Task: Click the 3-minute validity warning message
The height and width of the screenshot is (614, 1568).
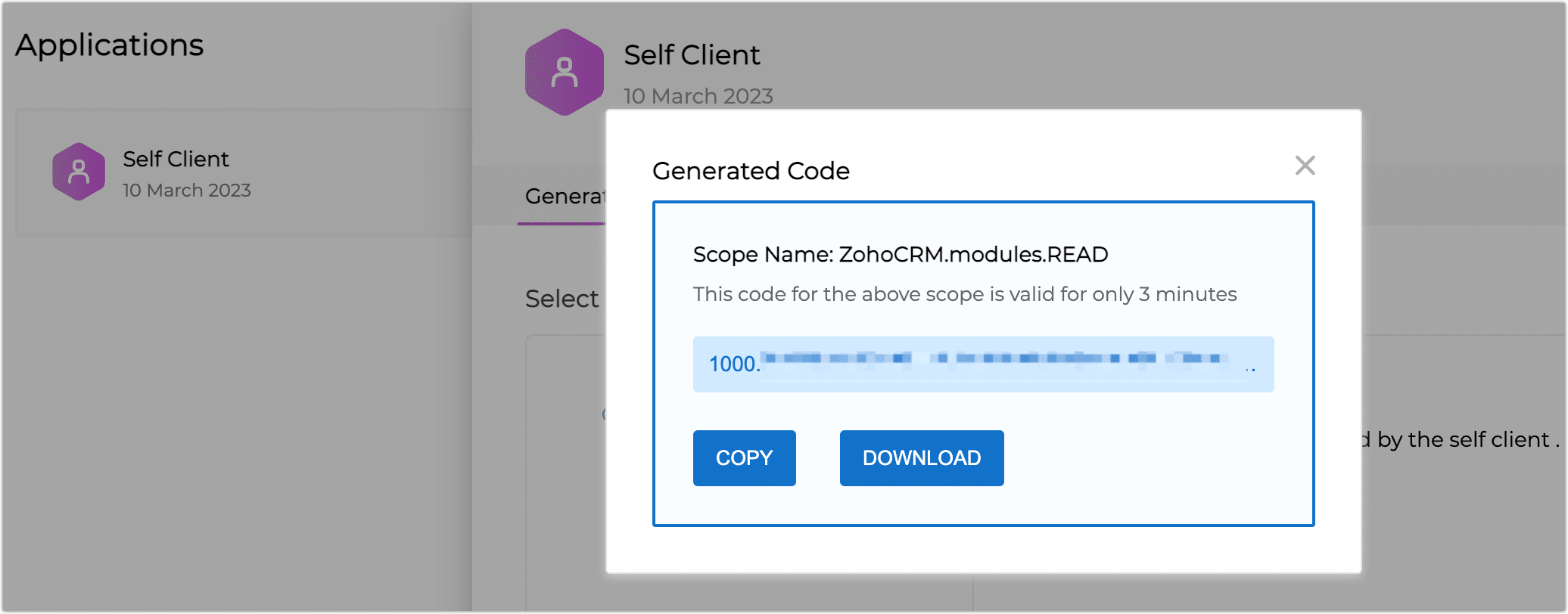Action: point(964,294)
